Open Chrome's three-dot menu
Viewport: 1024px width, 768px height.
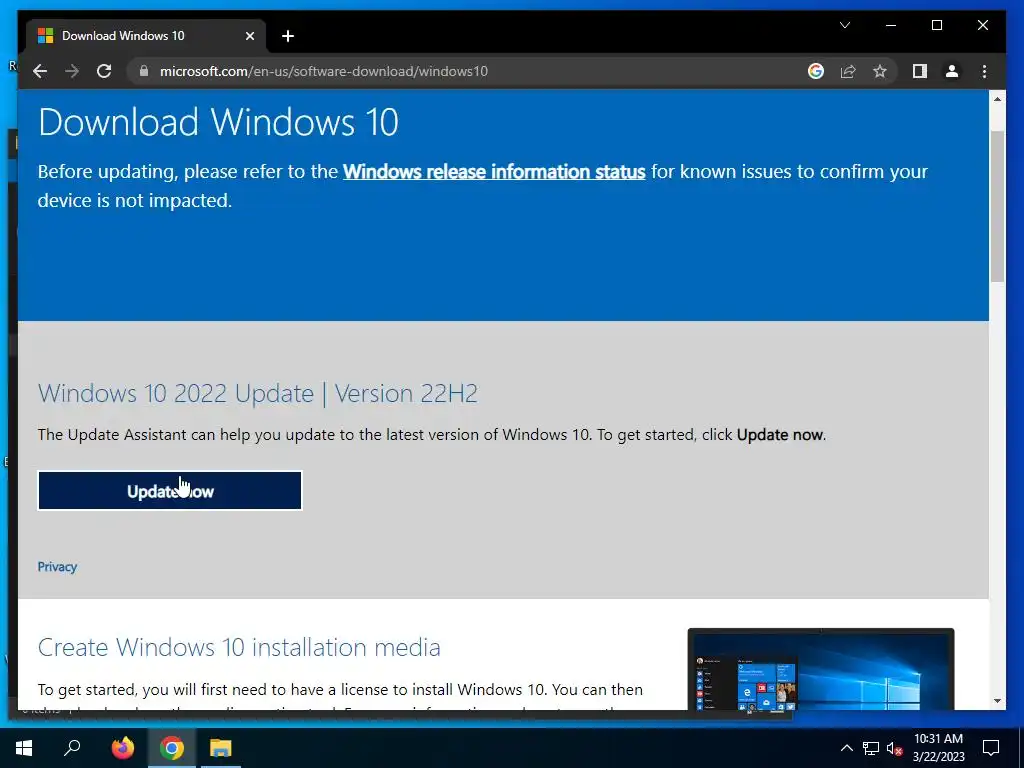tap(984, 71)
